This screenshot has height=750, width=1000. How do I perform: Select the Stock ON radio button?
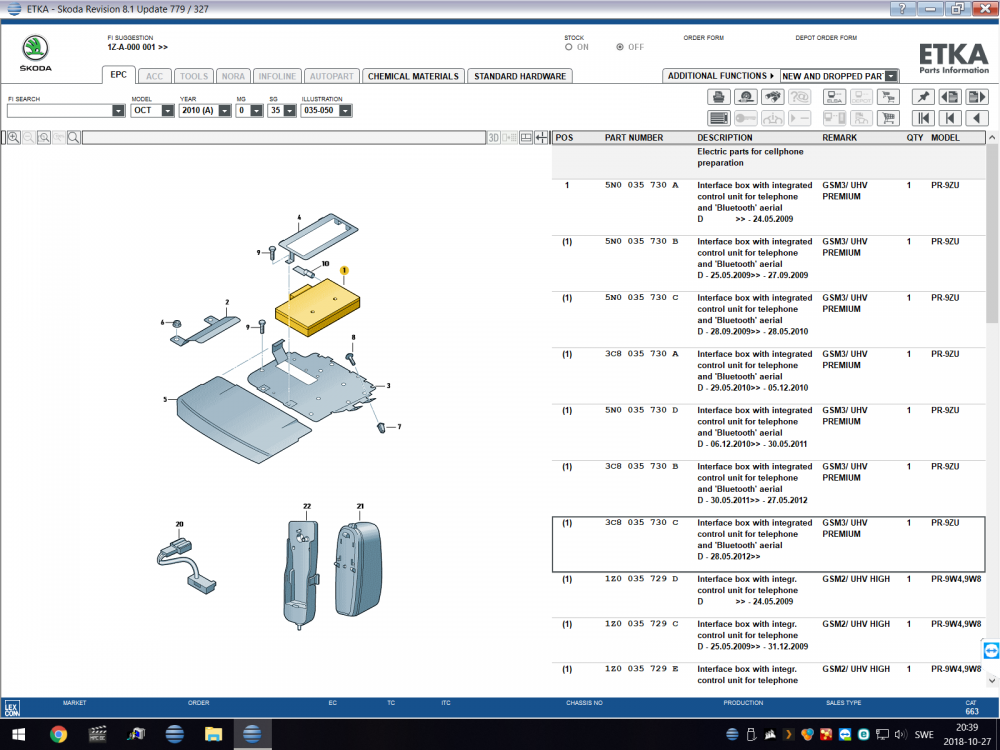tap(568, 47)
